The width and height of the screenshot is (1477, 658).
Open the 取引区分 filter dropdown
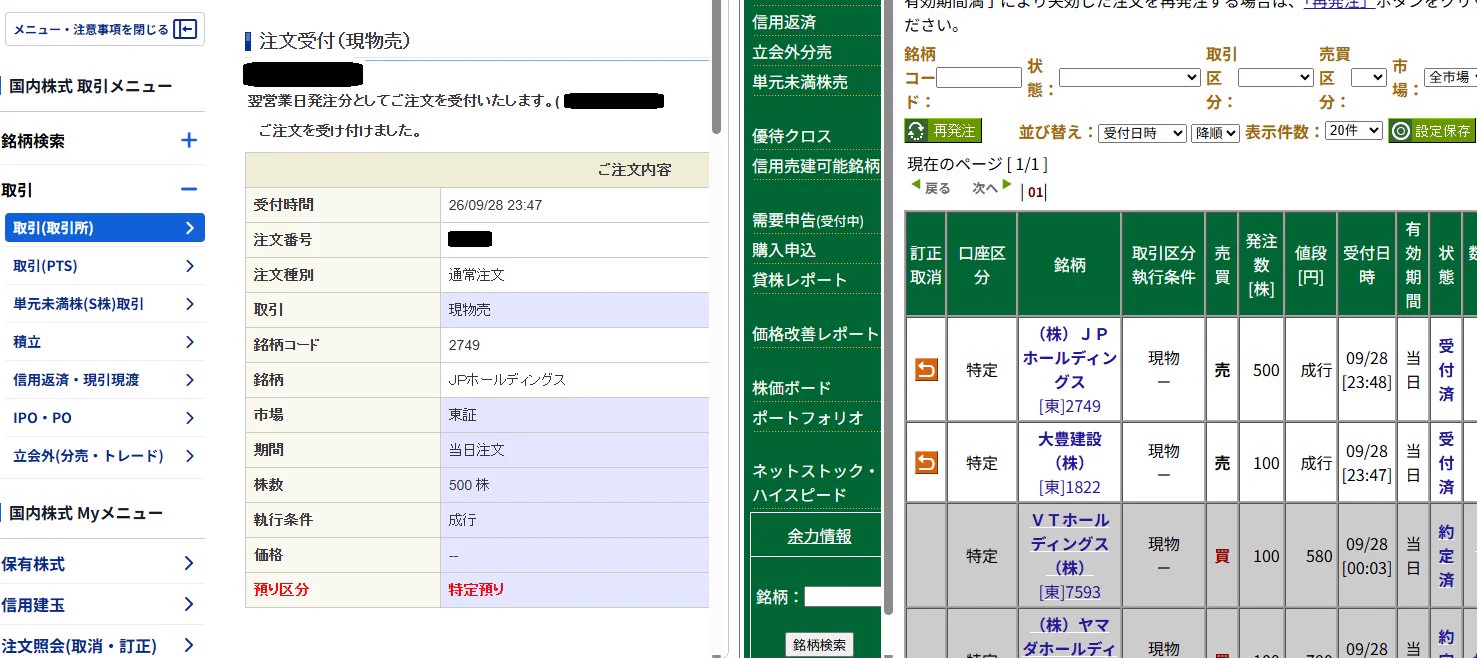(x=1276, y=77)
